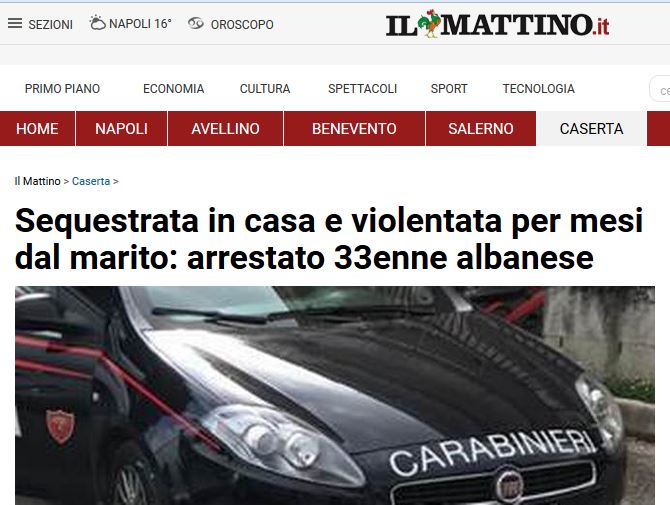The width and height of the screenshot is (670, 505).
Task: Open the Economia section
Action: pyautogui.click(x=173, y=88)
